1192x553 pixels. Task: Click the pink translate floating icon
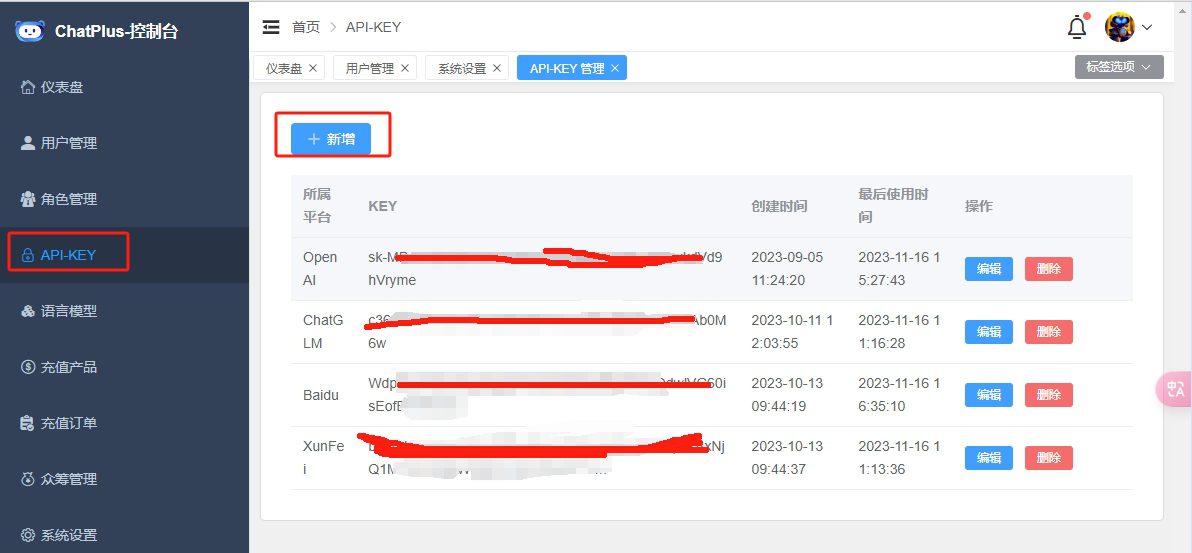(1174, 389)
